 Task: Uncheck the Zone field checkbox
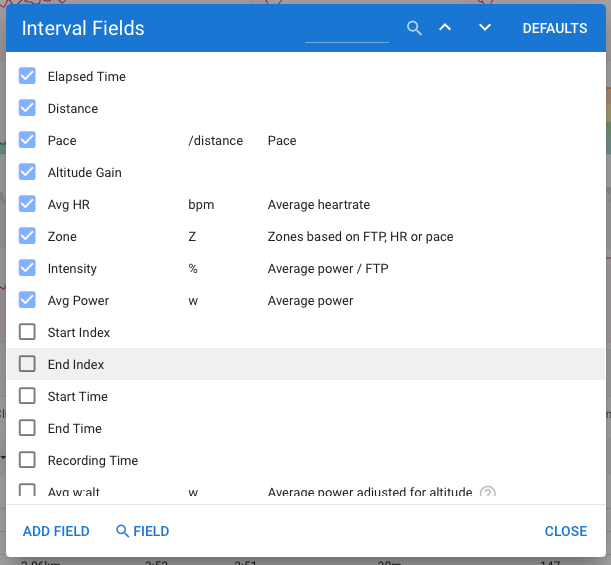coord(27,236)
